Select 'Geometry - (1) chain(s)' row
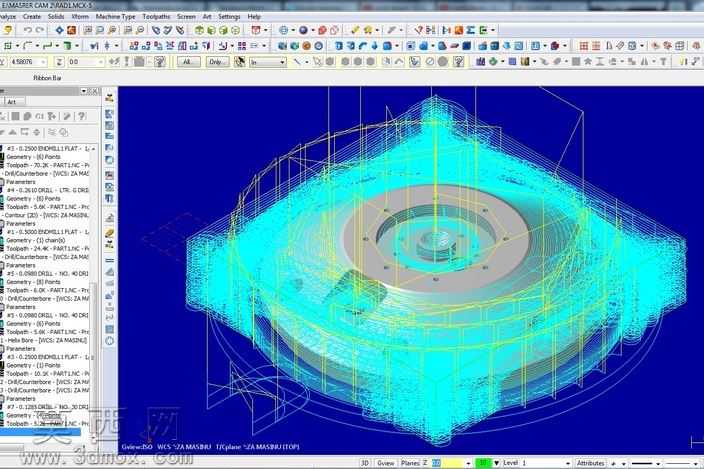Viewport: 704px width, 469px height. [x=36, y=241]
